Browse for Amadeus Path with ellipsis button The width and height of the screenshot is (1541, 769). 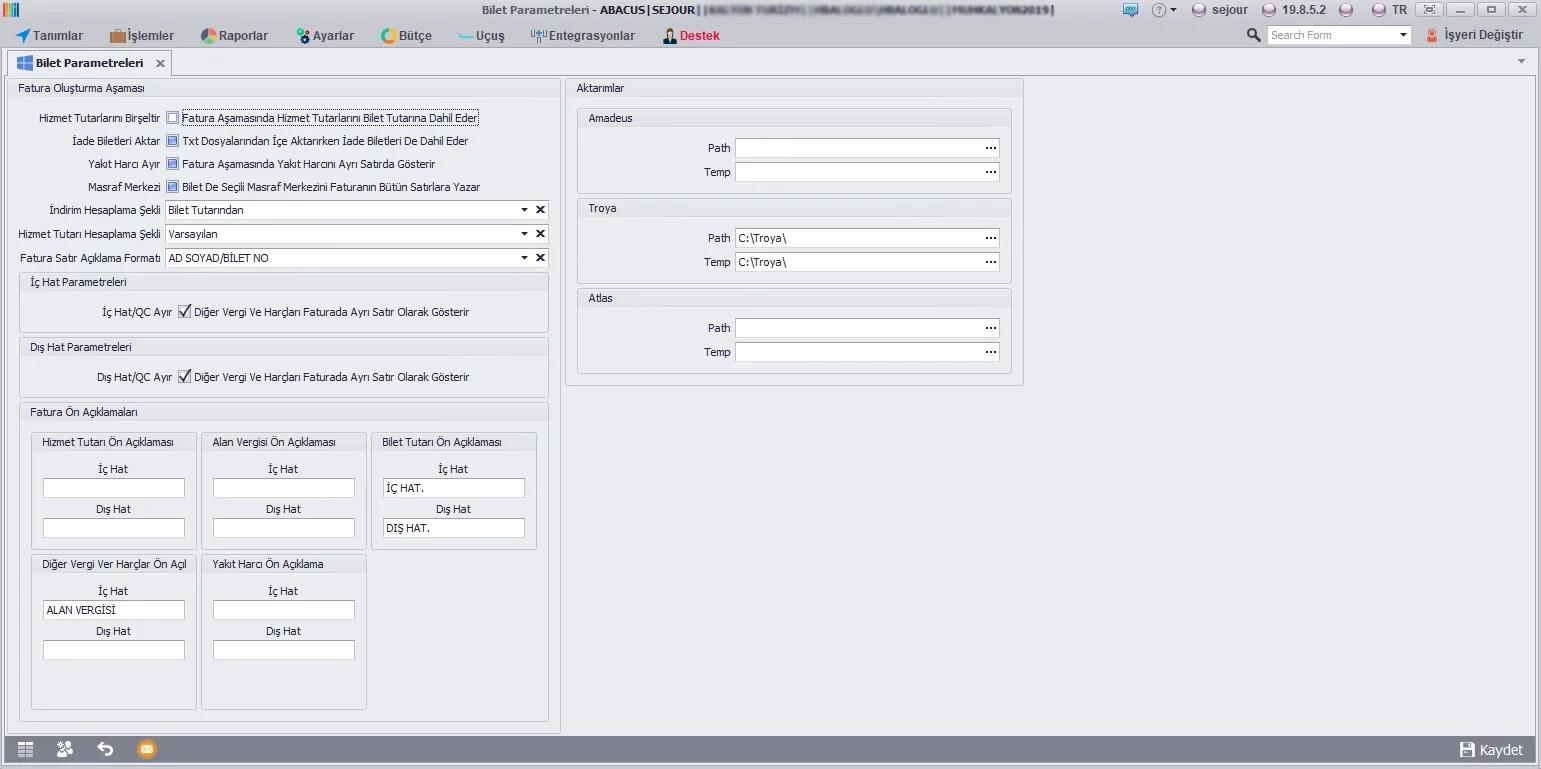pyautogui.click(x=991, y=148)
